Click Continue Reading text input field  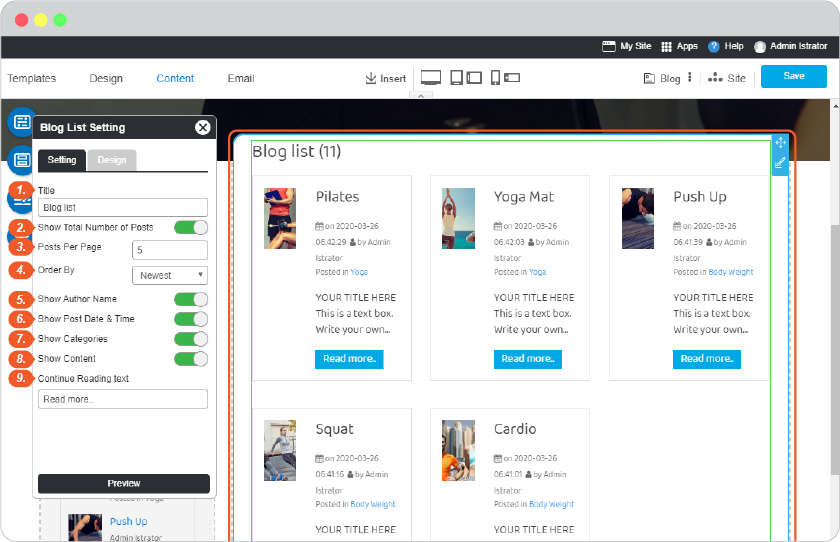pos(123,399)
